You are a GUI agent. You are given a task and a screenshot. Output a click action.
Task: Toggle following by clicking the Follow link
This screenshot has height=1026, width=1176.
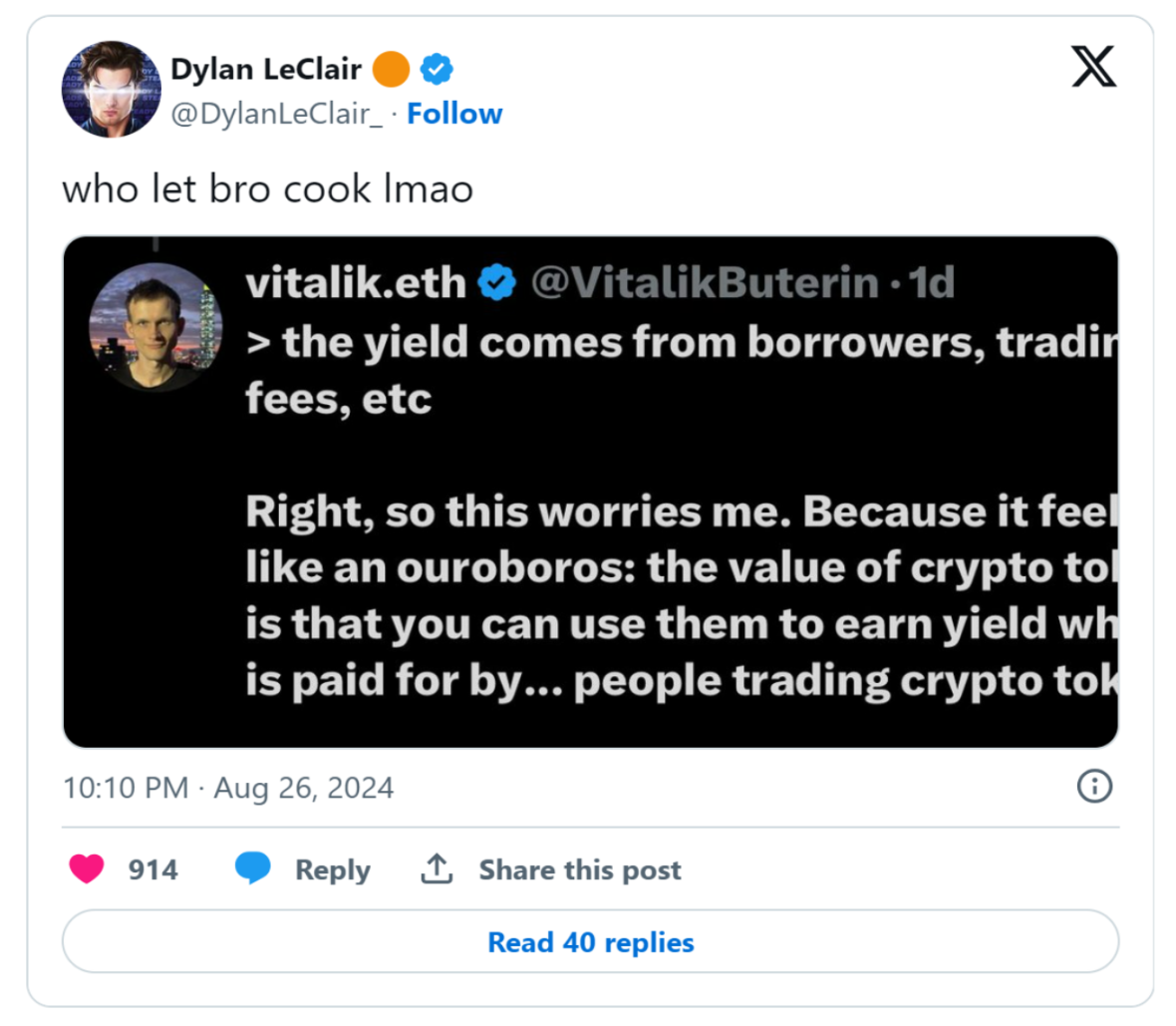click(454, 113)
